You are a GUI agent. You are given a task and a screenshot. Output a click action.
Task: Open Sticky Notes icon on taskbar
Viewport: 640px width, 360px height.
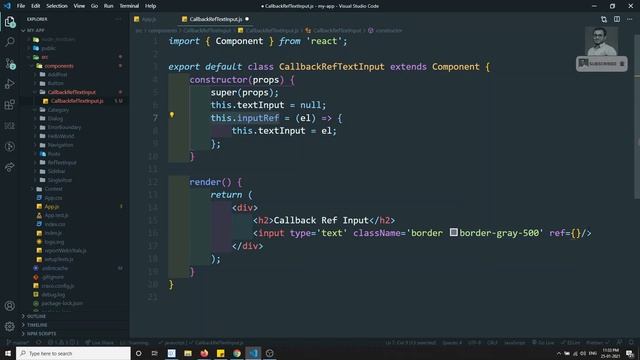pos(220,353)
